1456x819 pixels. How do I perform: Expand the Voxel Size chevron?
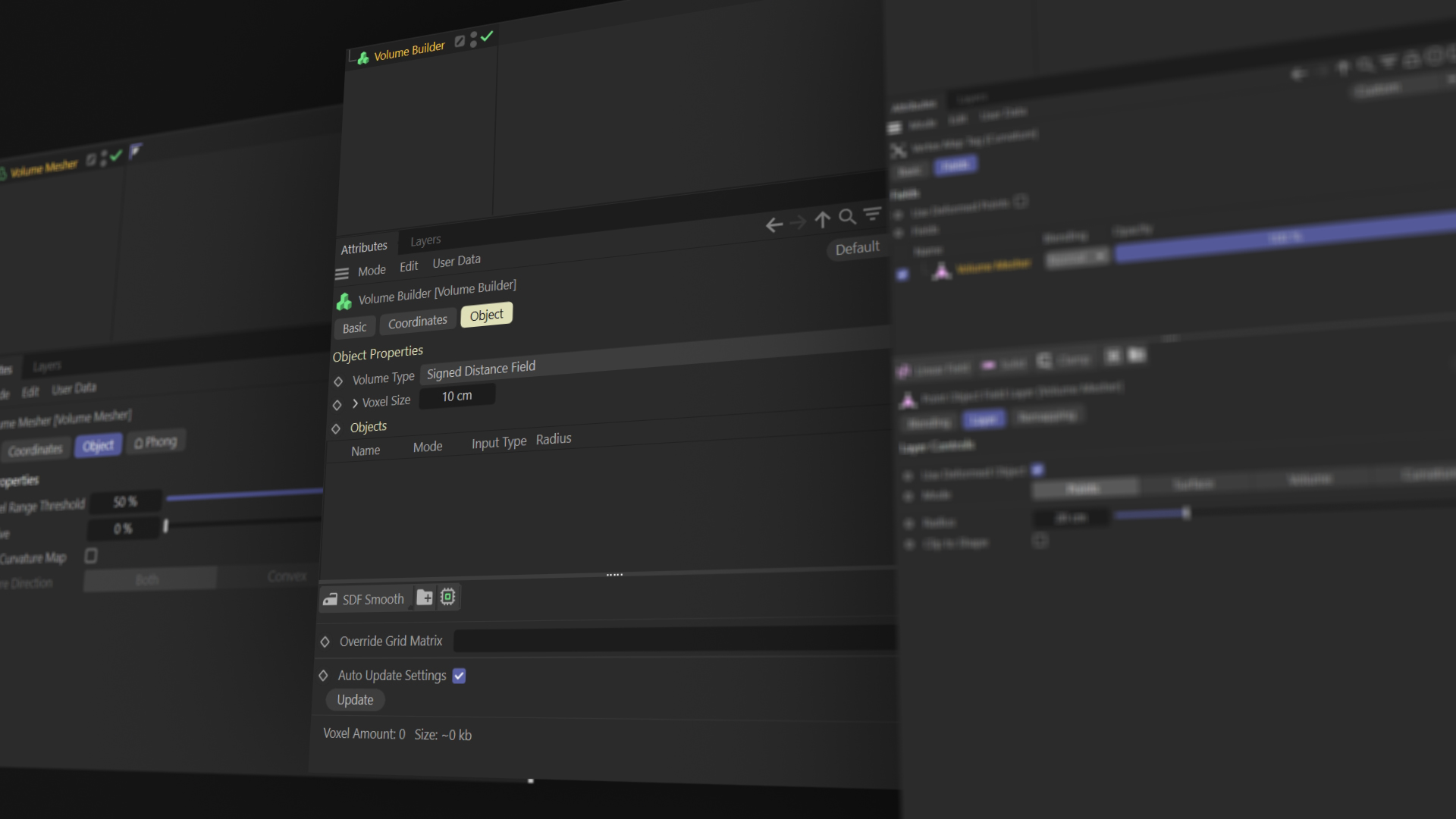tap(355, 403)
